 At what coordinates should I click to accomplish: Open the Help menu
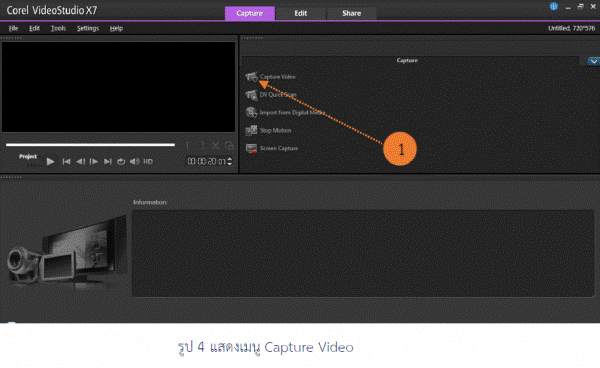point(116,28)
